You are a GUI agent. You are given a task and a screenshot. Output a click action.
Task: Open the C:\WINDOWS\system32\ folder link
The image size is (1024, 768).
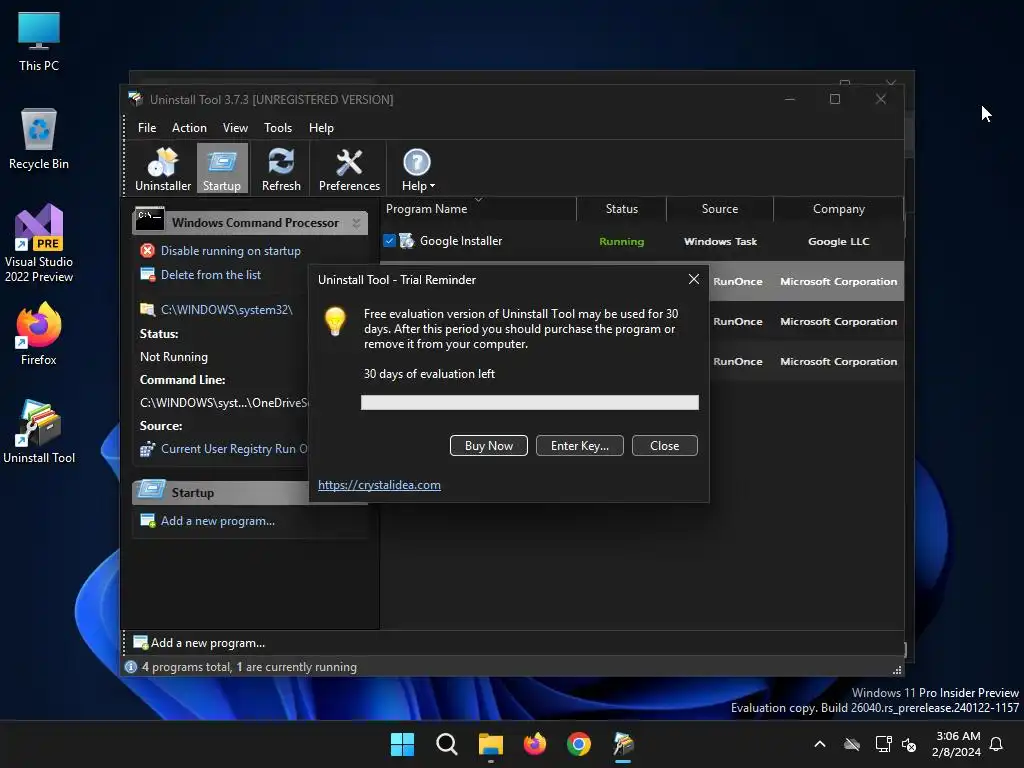227,310
